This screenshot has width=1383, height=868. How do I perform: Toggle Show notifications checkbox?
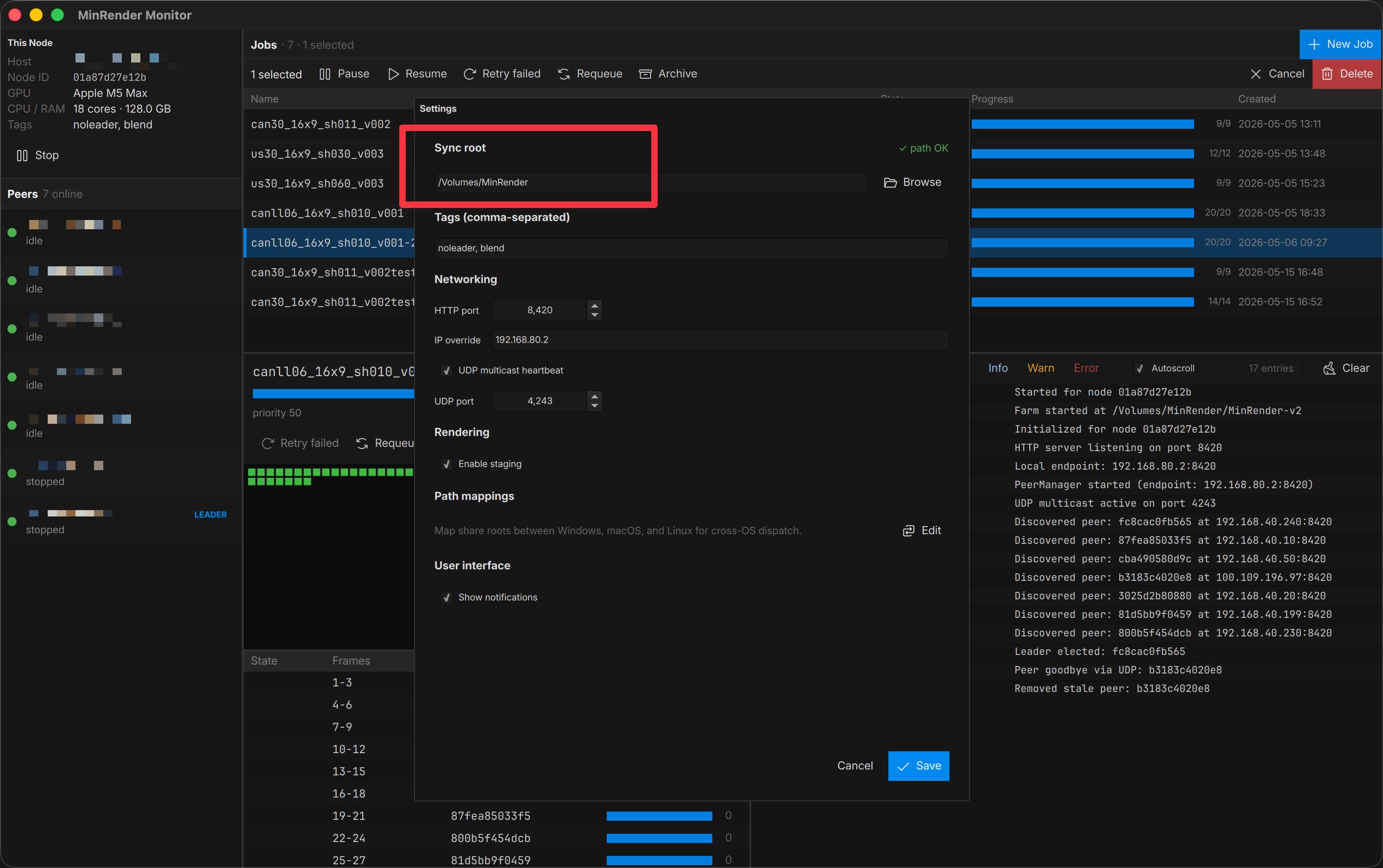(x=446, y=598)
